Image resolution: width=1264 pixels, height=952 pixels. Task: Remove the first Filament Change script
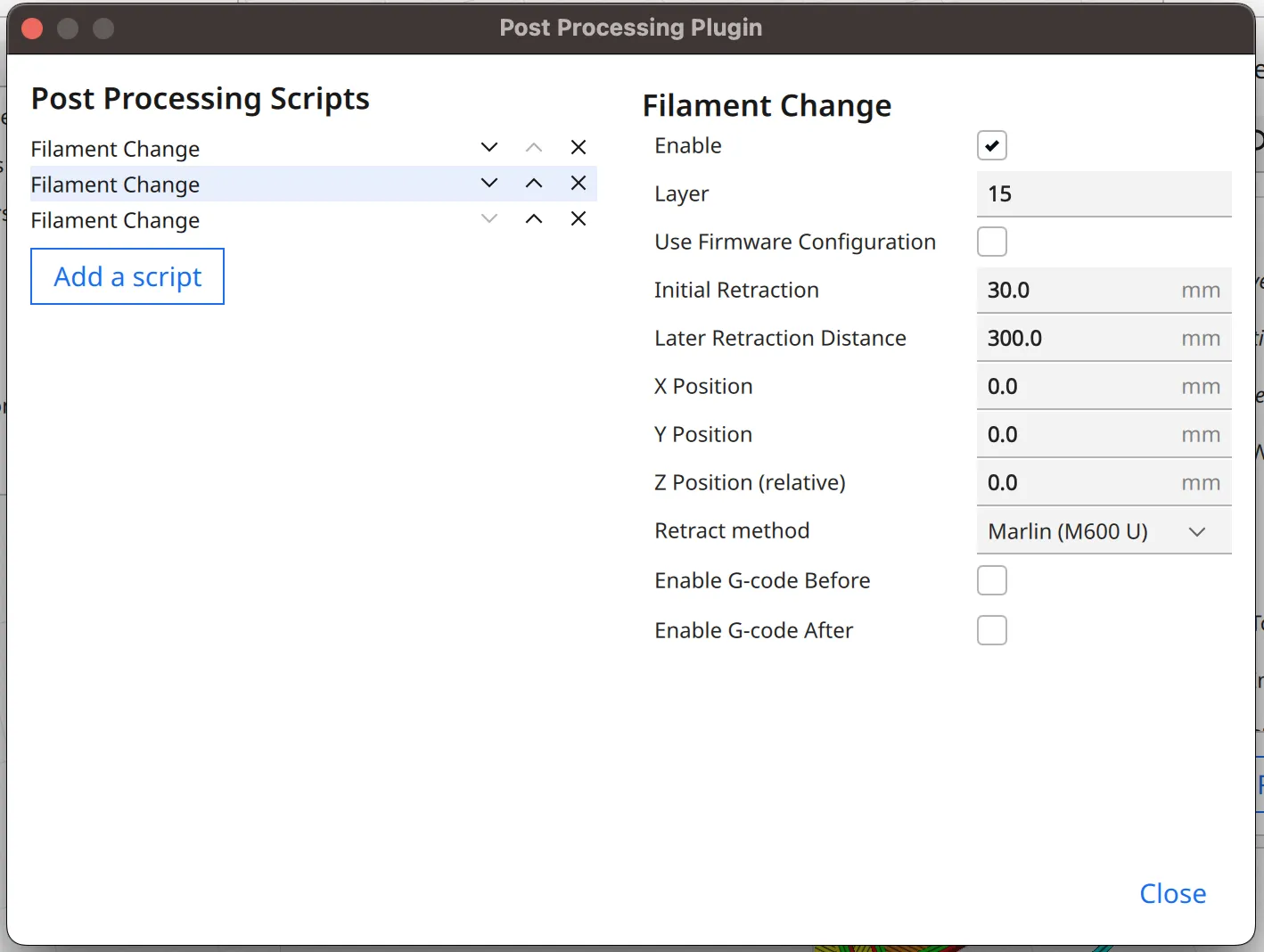pyautogui.click(x=579, y=148)
